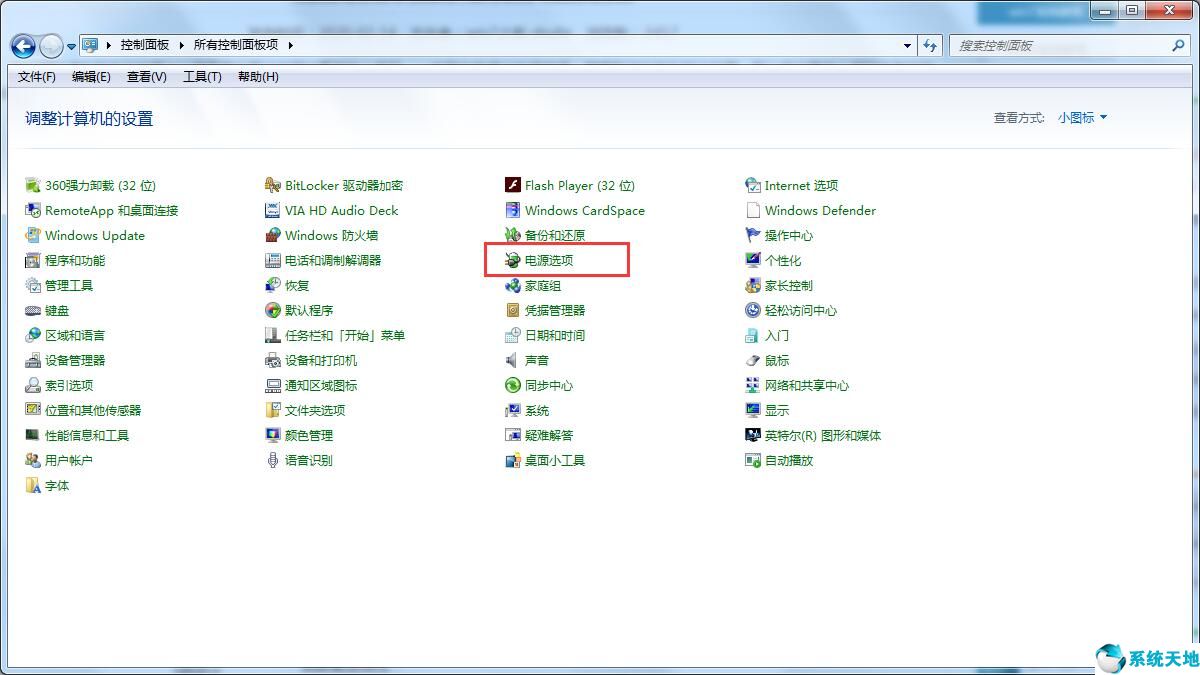Open the 凭据管理器 link

(555, 310)
